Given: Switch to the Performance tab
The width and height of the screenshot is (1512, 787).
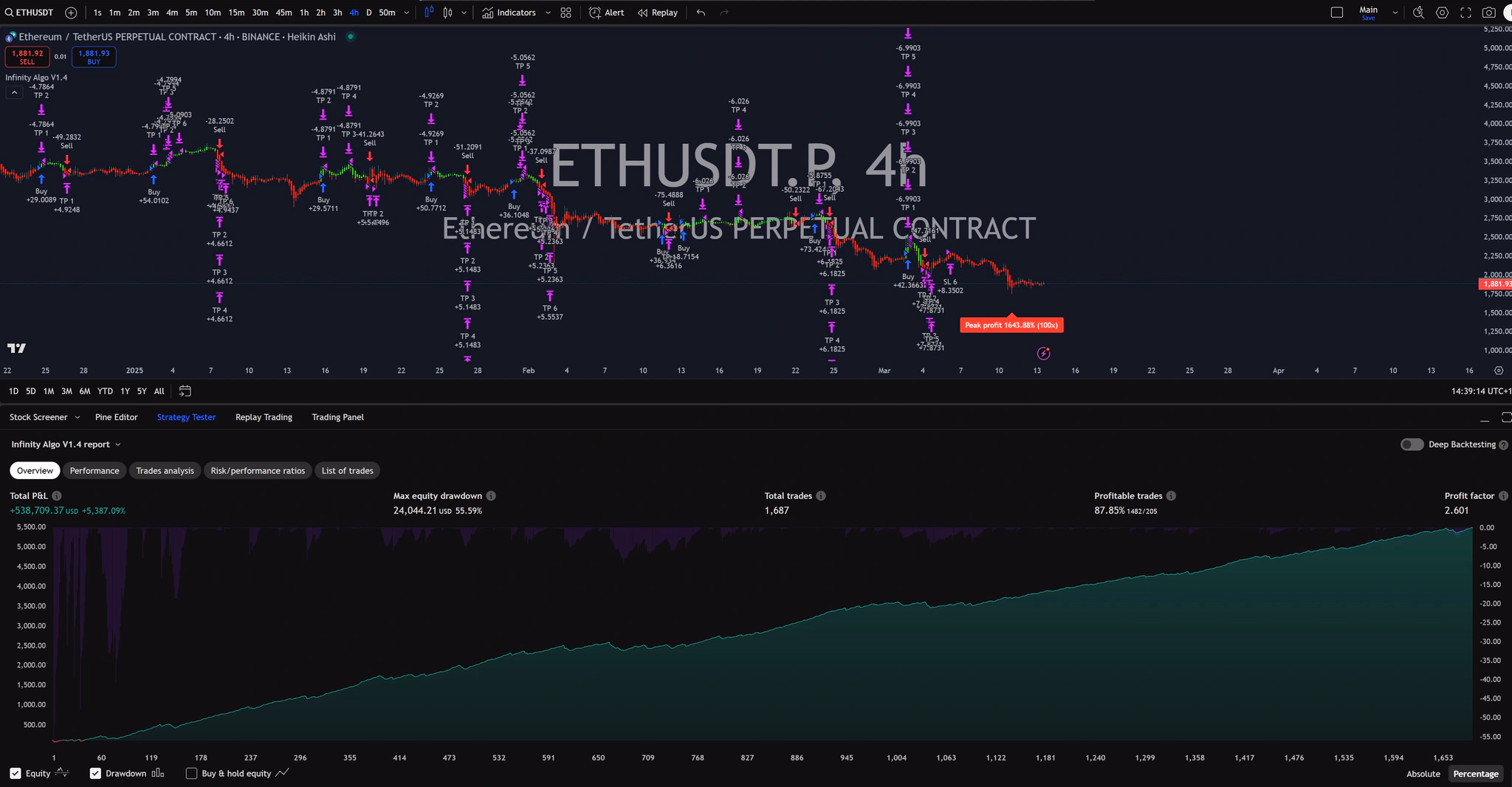Looking at the screenshot, I should coord(94,470).
